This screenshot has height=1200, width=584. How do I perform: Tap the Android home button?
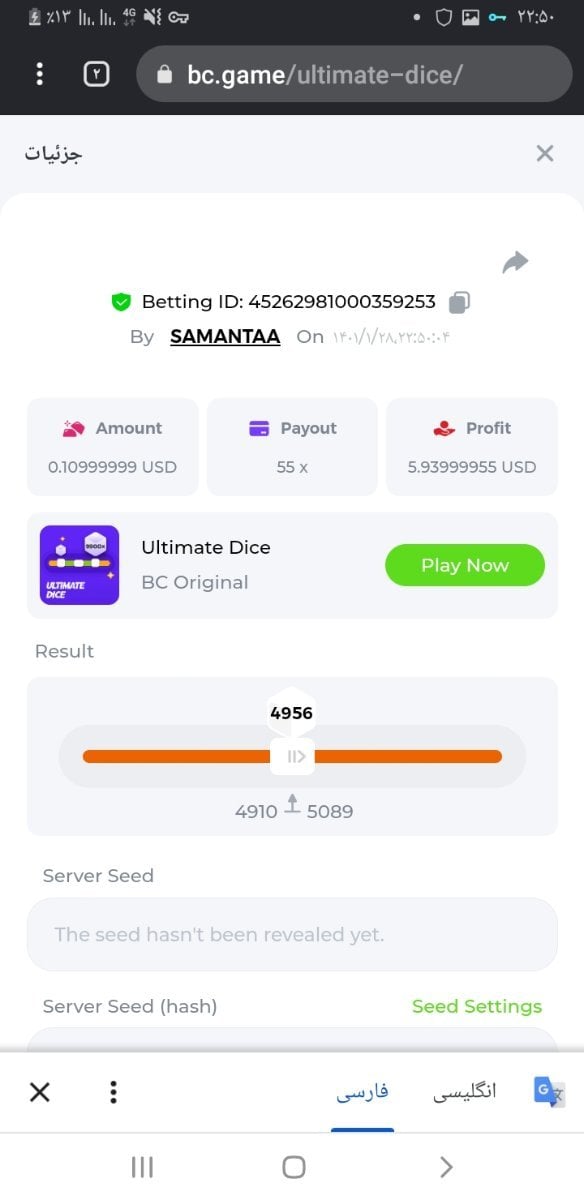pos(293,1167)
